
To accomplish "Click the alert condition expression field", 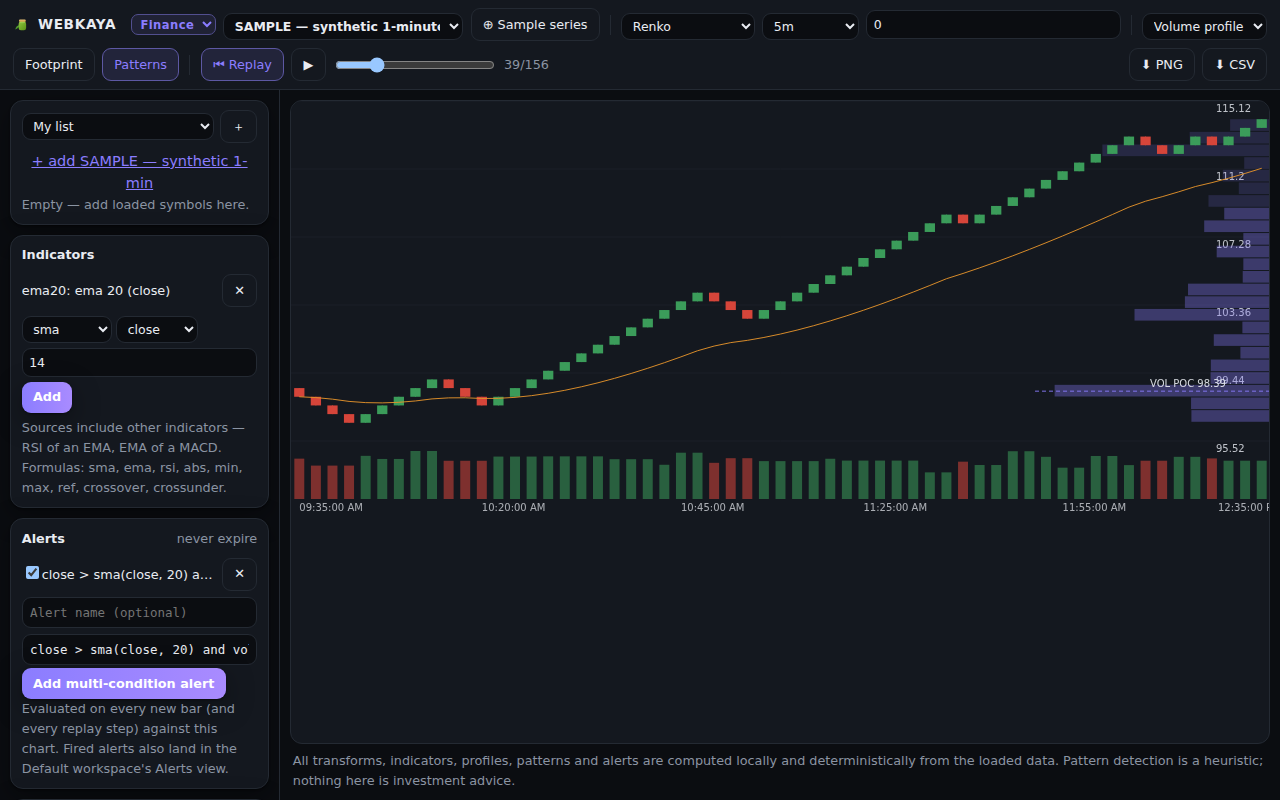I will [x=139, y=650].
